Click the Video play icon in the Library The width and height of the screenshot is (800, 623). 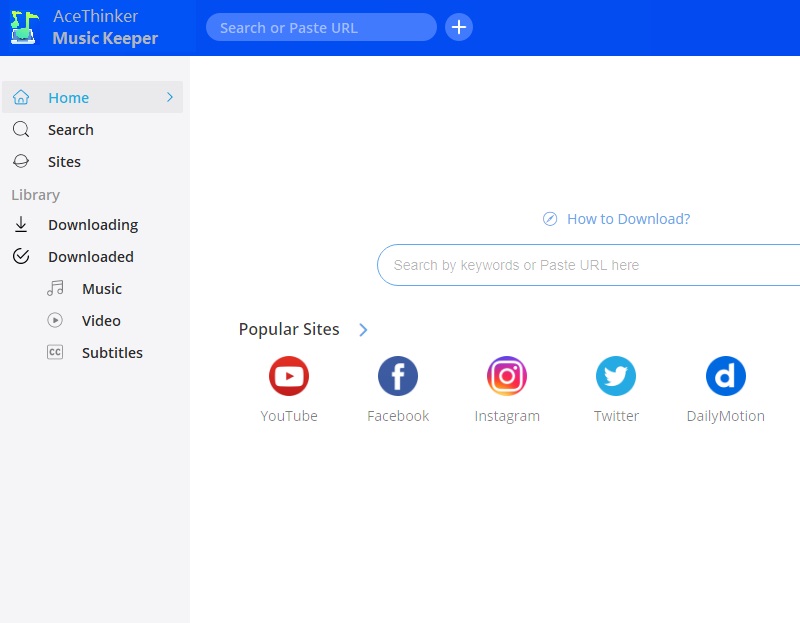coord(55,320)
